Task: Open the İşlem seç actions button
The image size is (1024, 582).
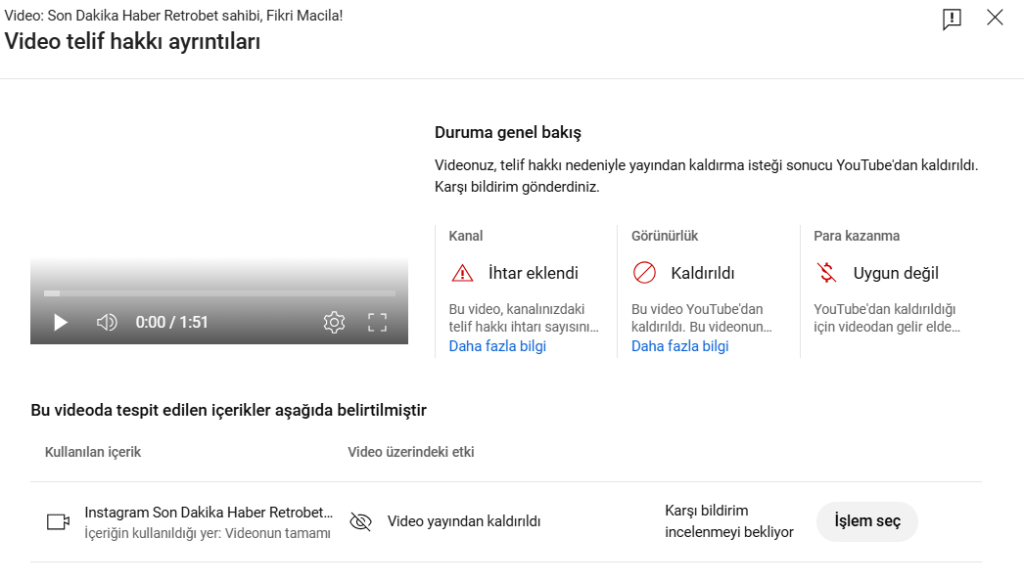Action: [867, 521]
